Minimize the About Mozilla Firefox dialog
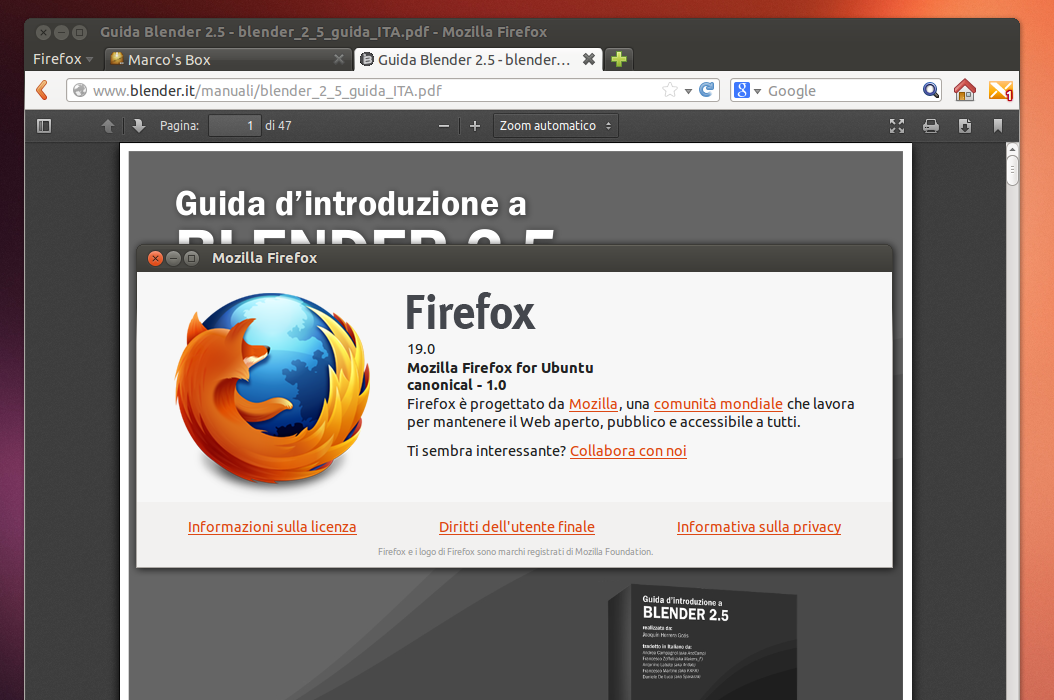 click(x=173, y=258)
